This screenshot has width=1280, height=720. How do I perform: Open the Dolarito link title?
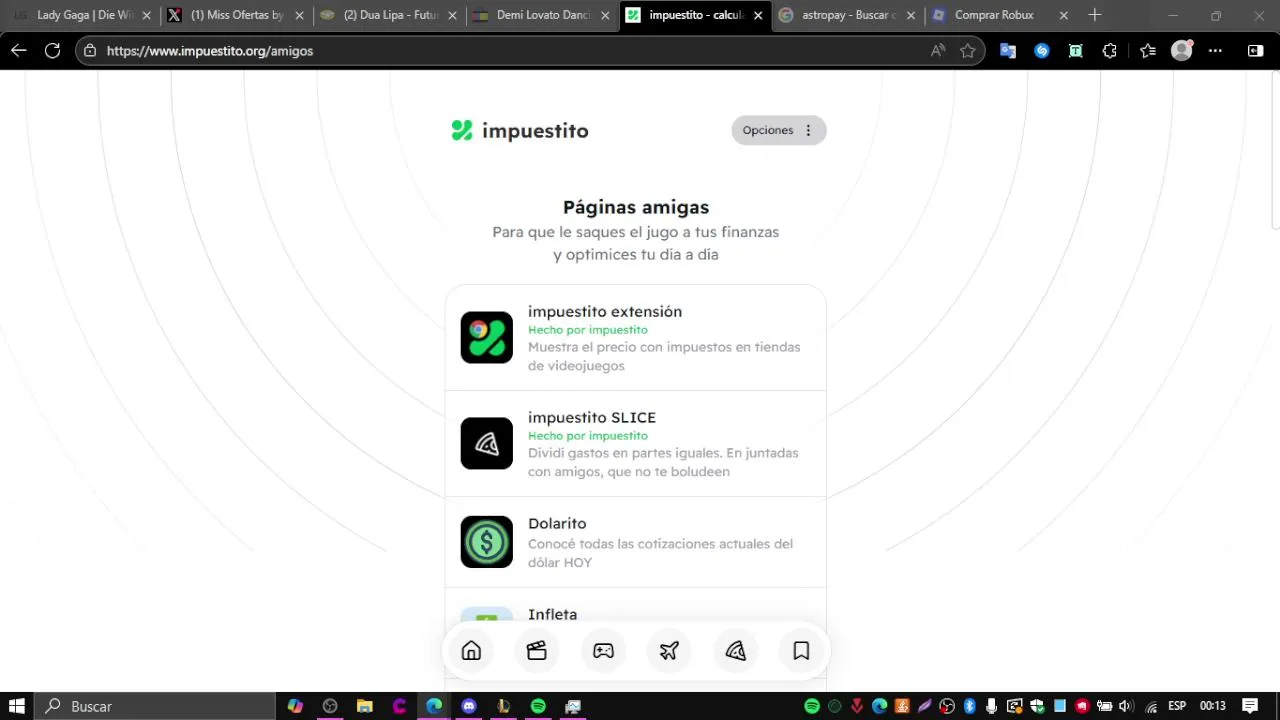[557, 523]
